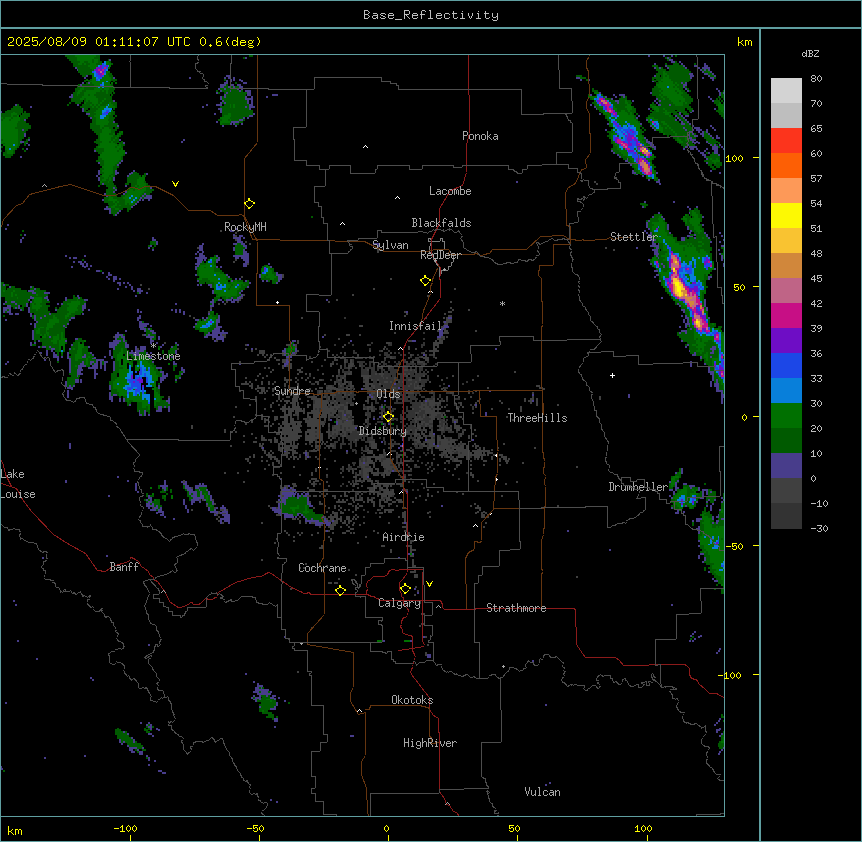Click the Drumheller label
The height and width of the screenshot is (842, 862).
click(638, 487)
